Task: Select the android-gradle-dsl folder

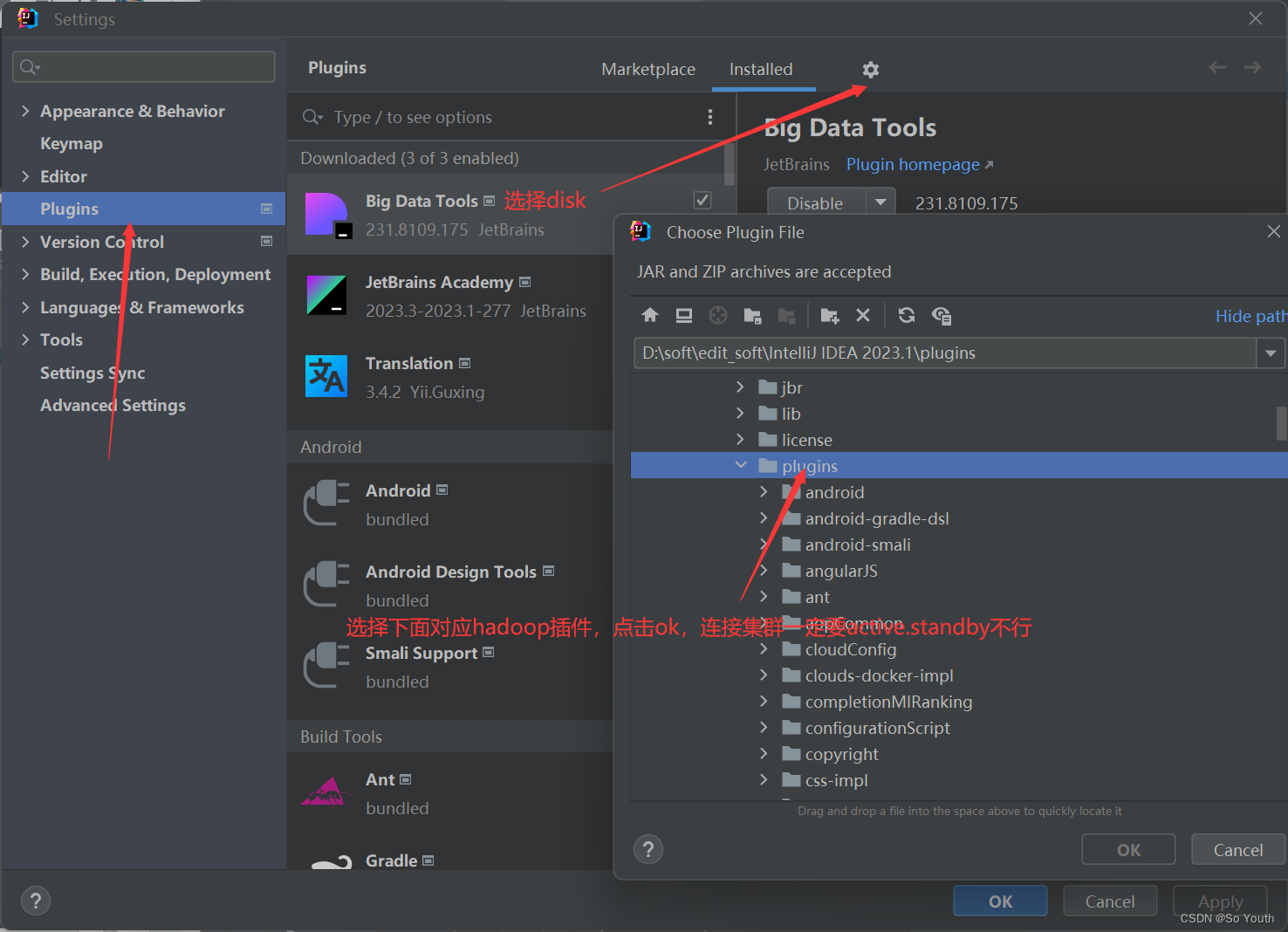Action: (877, 518)
